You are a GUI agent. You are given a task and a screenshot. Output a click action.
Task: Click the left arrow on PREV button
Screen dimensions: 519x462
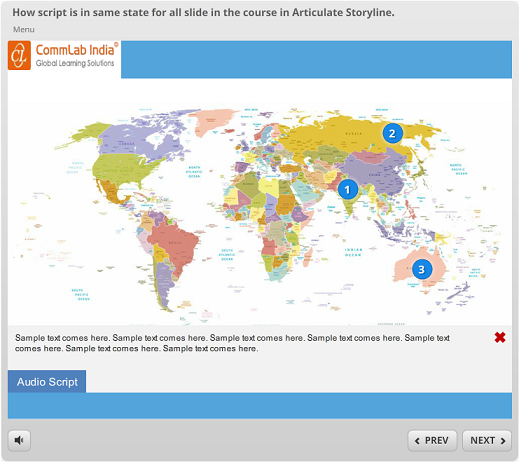(x=417, y=441)
